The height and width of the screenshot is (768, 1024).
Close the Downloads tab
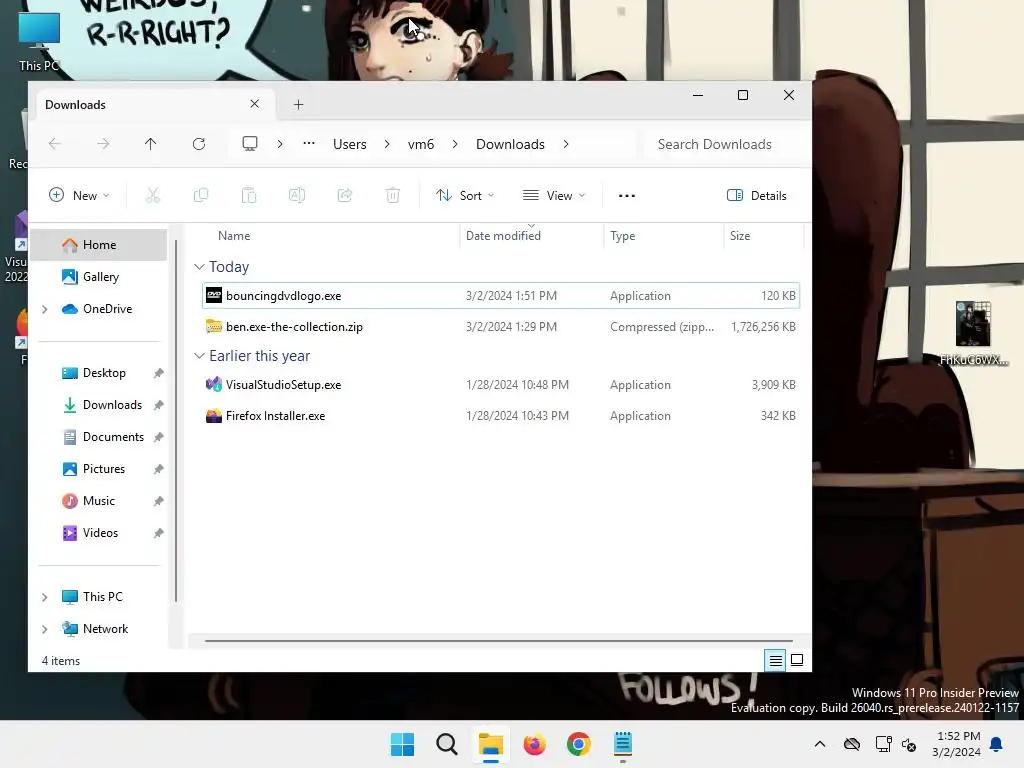coord(255,104)
